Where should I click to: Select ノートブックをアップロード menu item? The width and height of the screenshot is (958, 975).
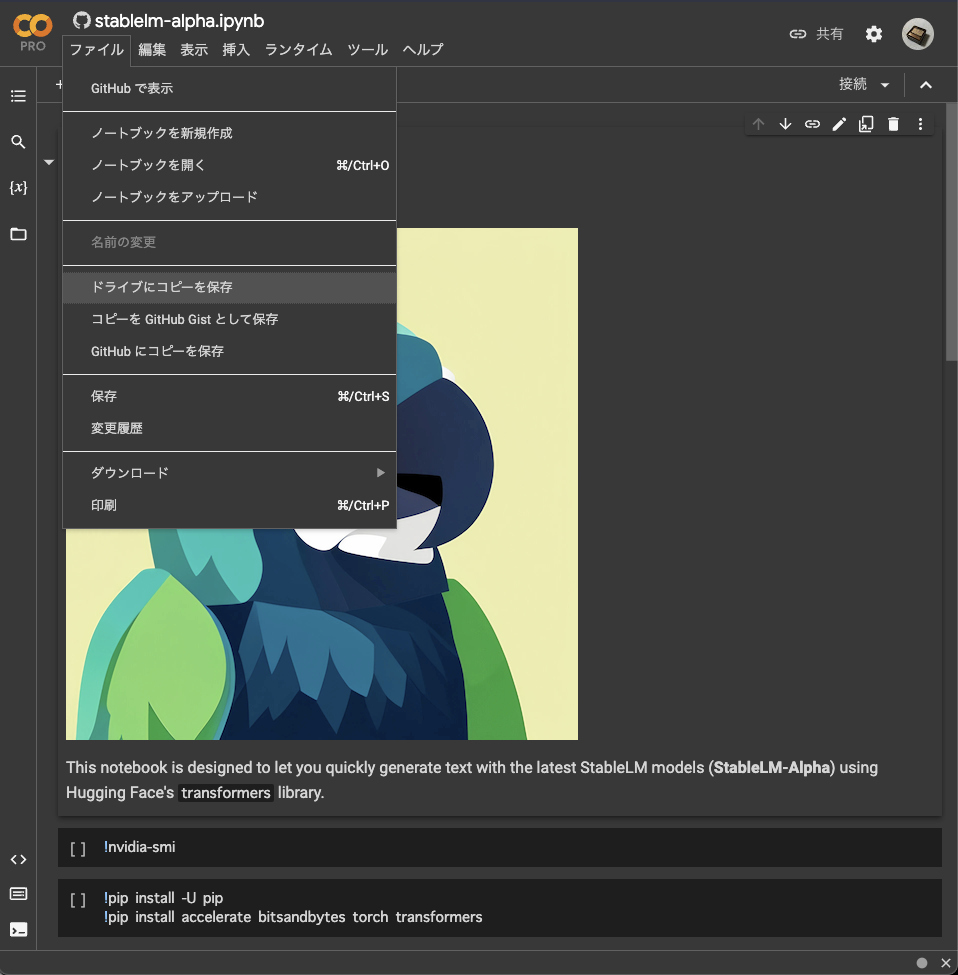[x=229, y=197]
